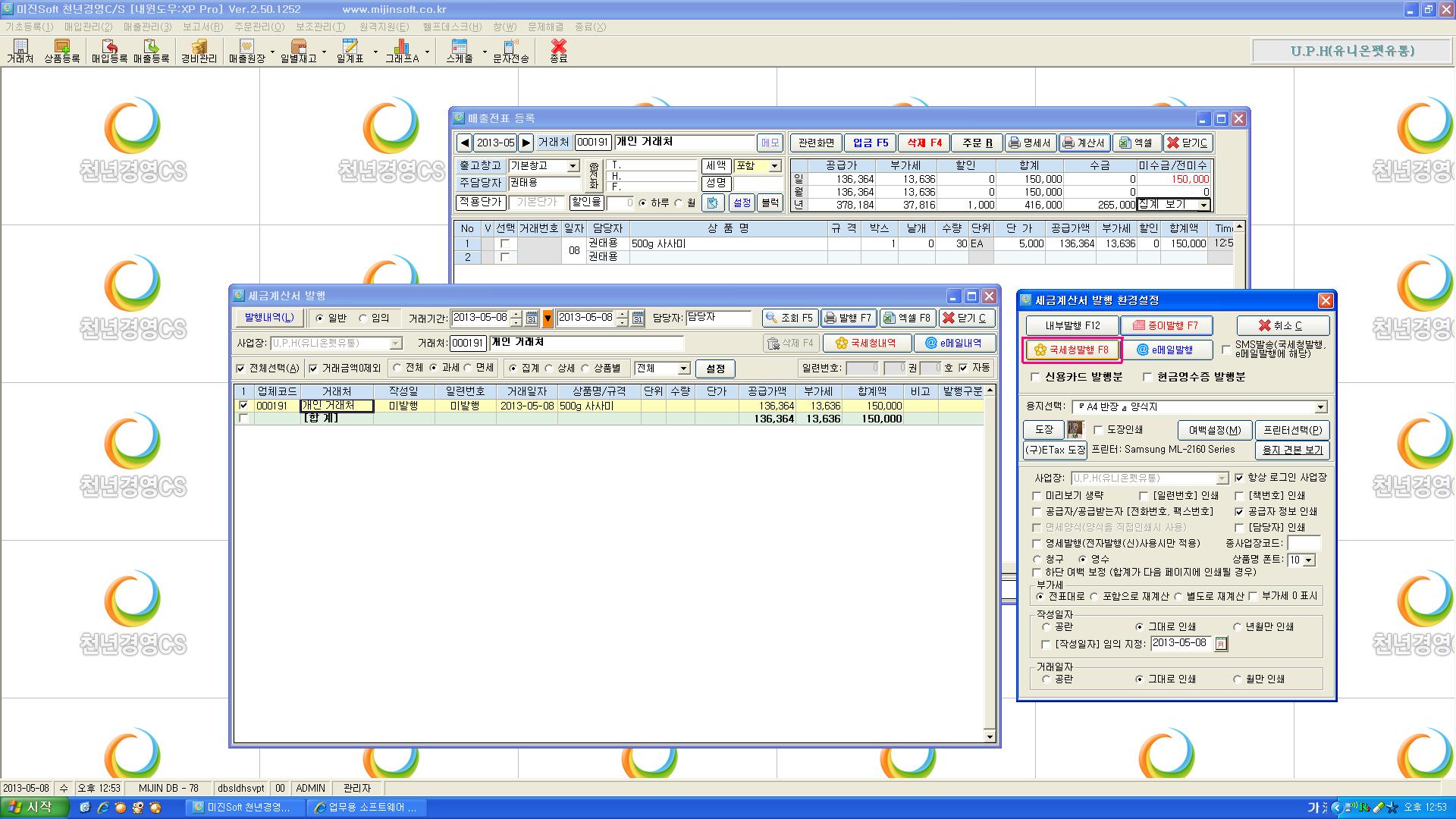Toggle the 거래금액0제외 checkbox
Screen dimensions: 1456x819
[x=312, y=369]
